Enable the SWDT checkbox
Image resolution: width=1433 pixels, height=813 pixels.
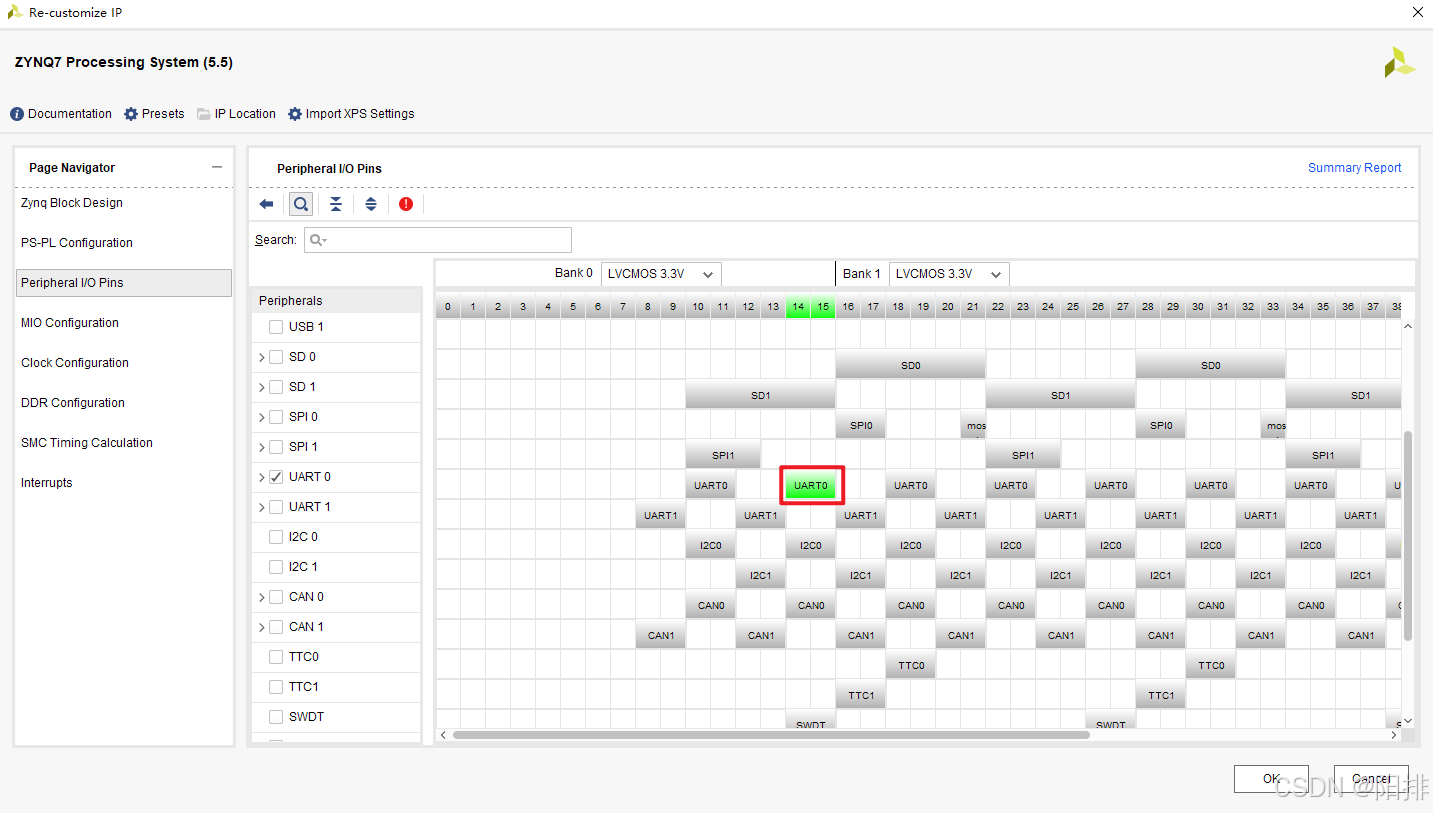276,717
